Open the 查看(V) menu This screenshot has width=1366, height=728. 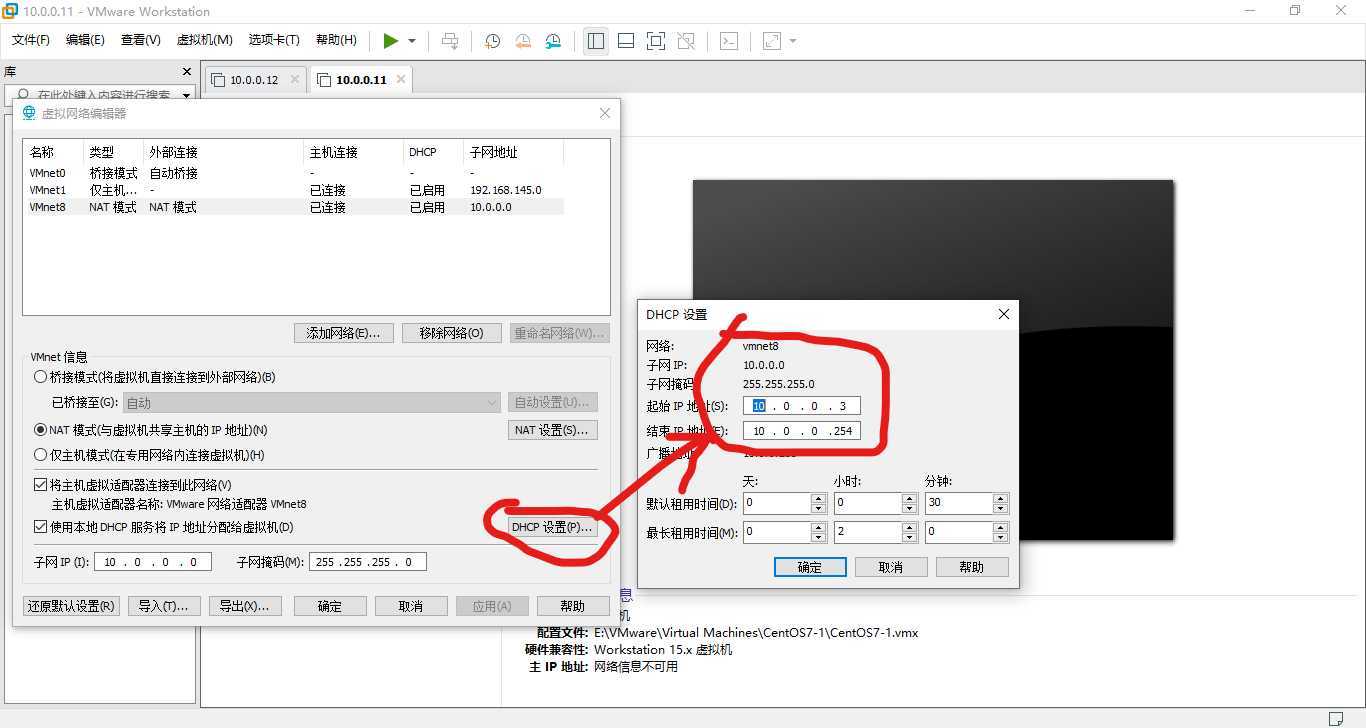coord(141,40)
